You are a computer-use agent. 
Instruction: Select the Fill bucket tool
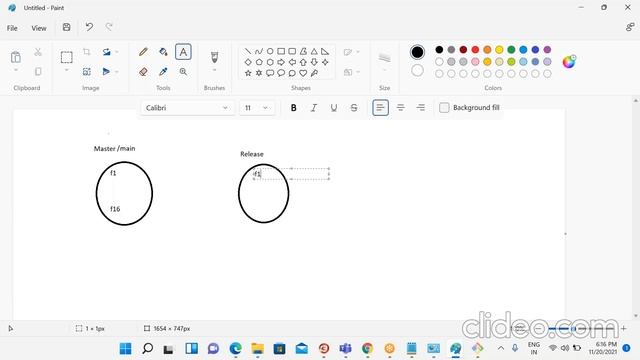pos(163,52)
